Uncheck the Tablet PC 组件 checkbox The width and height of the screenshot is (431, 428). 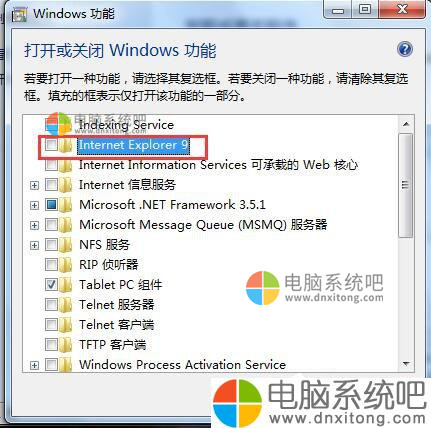pos(51,285)
